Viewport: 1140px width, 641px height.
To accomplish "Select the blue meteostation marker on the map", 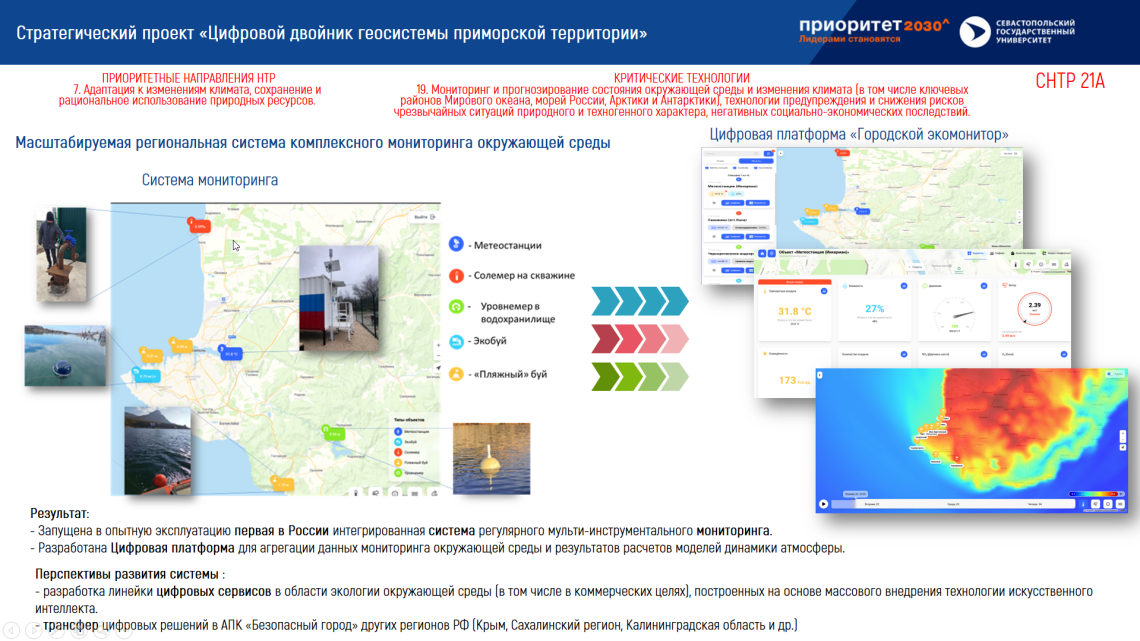I will [x=230, y=352].
